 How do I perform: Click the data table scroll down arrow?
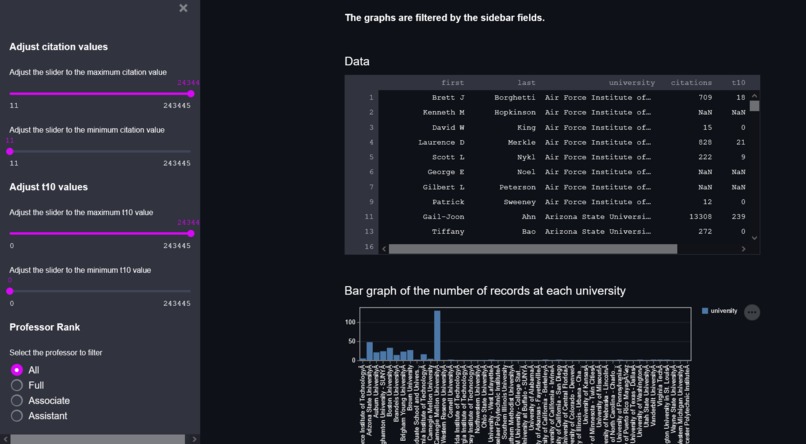(x=754, y=238)
